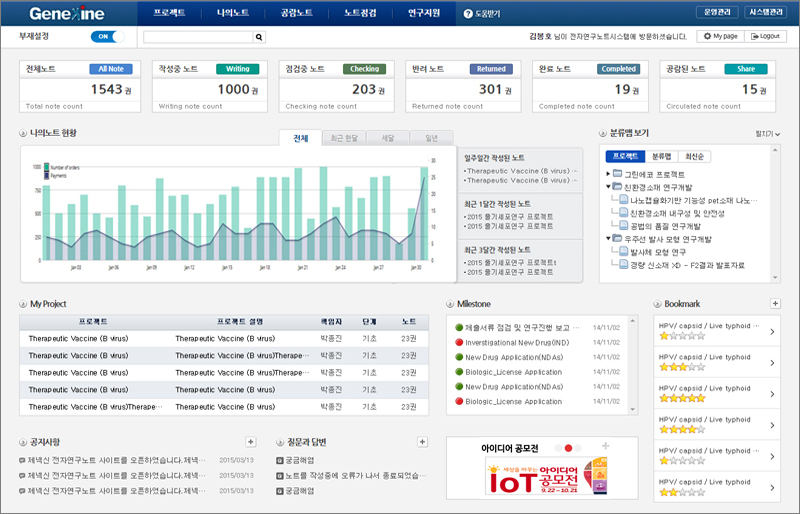Click the plus icon beside 공지사항
Screen dimensions: 800x514
(x=251, y=441)
